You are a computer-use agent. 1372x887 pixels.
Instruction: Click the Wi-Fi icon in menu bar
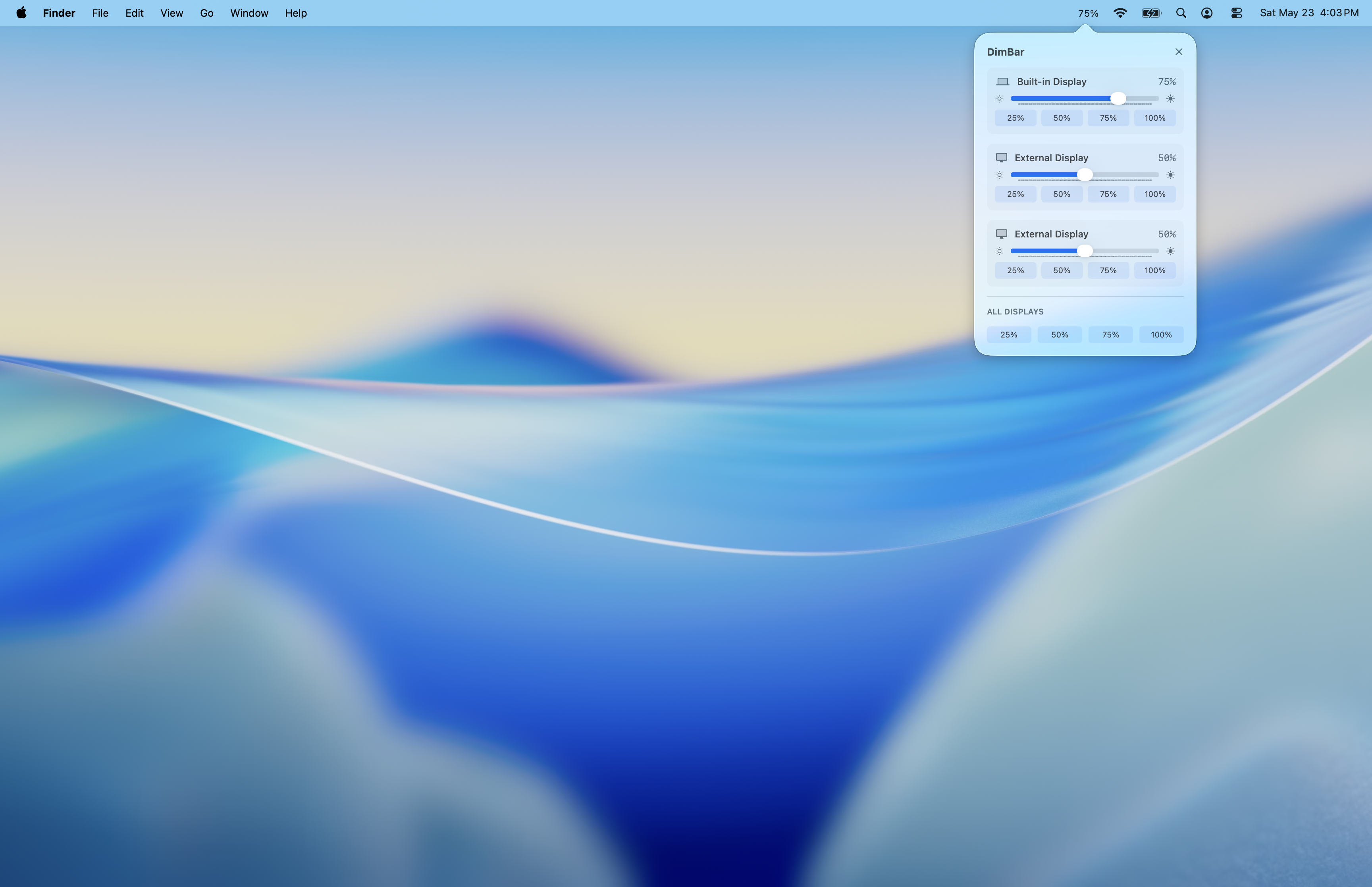coord(1120,13)
